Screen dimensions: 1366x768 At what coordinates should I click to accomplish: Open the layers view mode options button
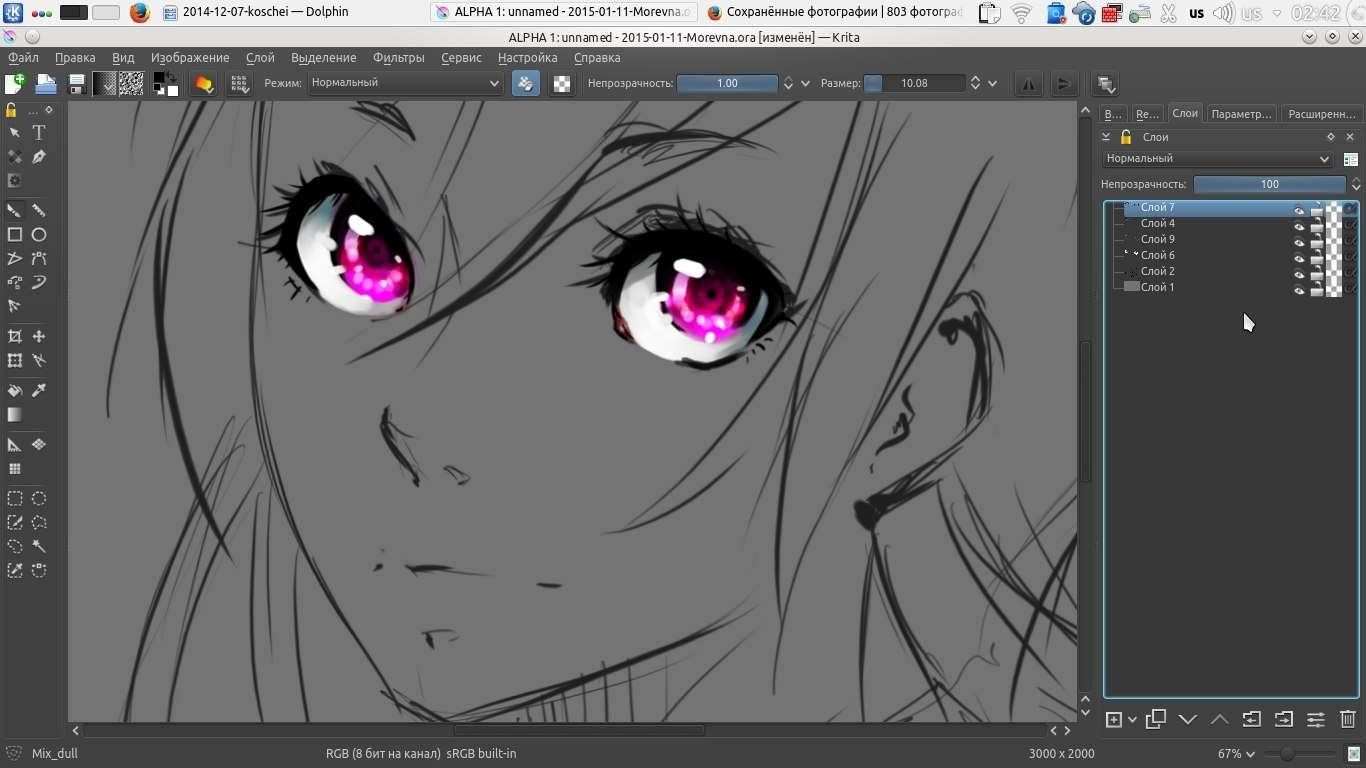(1351, 160)
